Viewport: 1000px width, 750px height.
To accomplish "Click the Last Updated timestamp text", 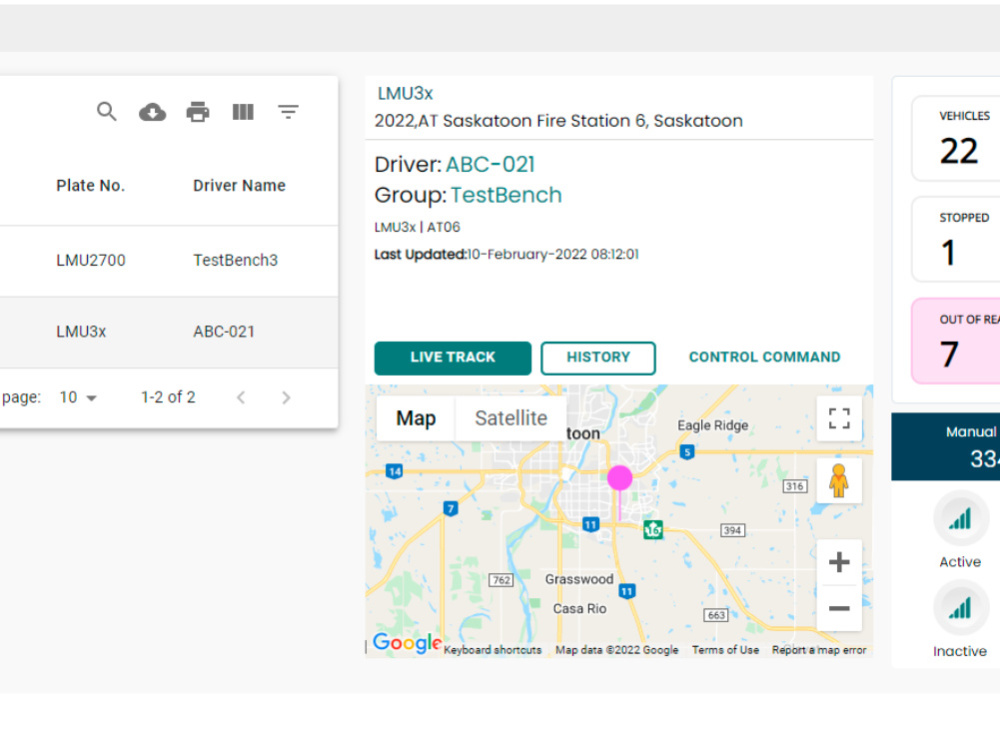I will point(506,254).
